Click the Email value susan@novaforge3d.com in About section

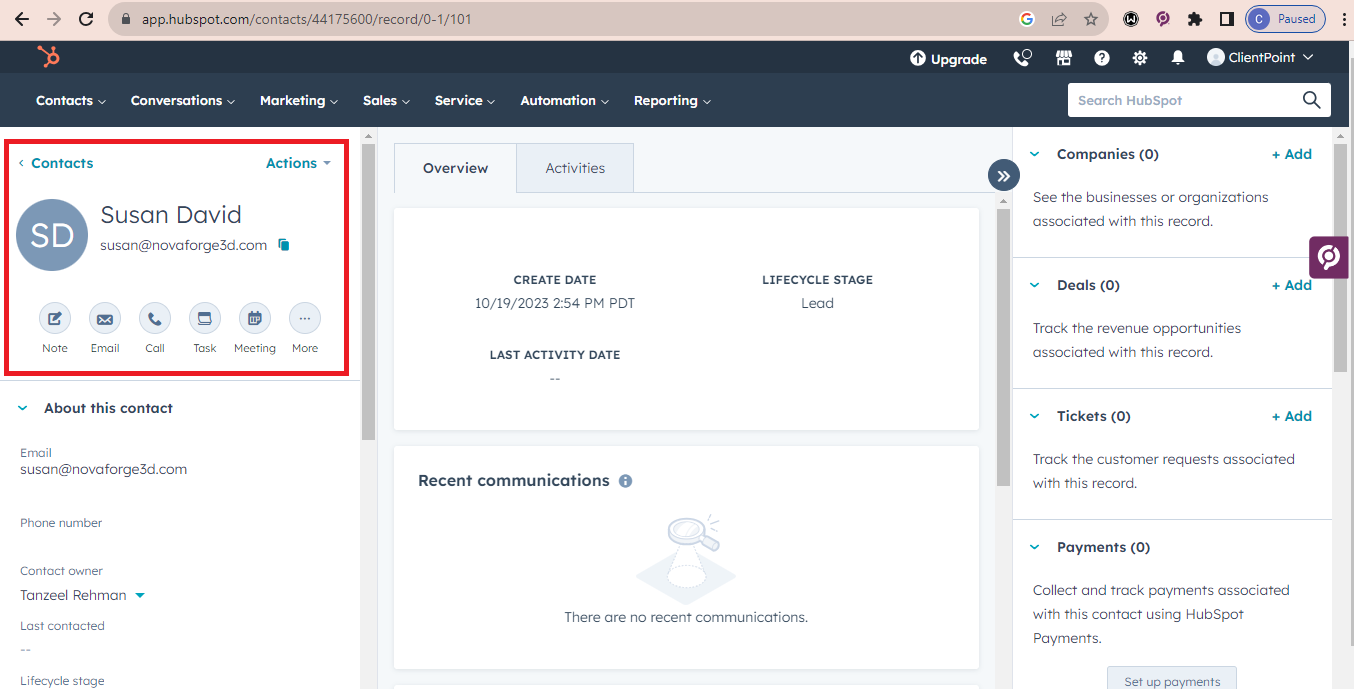point(104,469)
